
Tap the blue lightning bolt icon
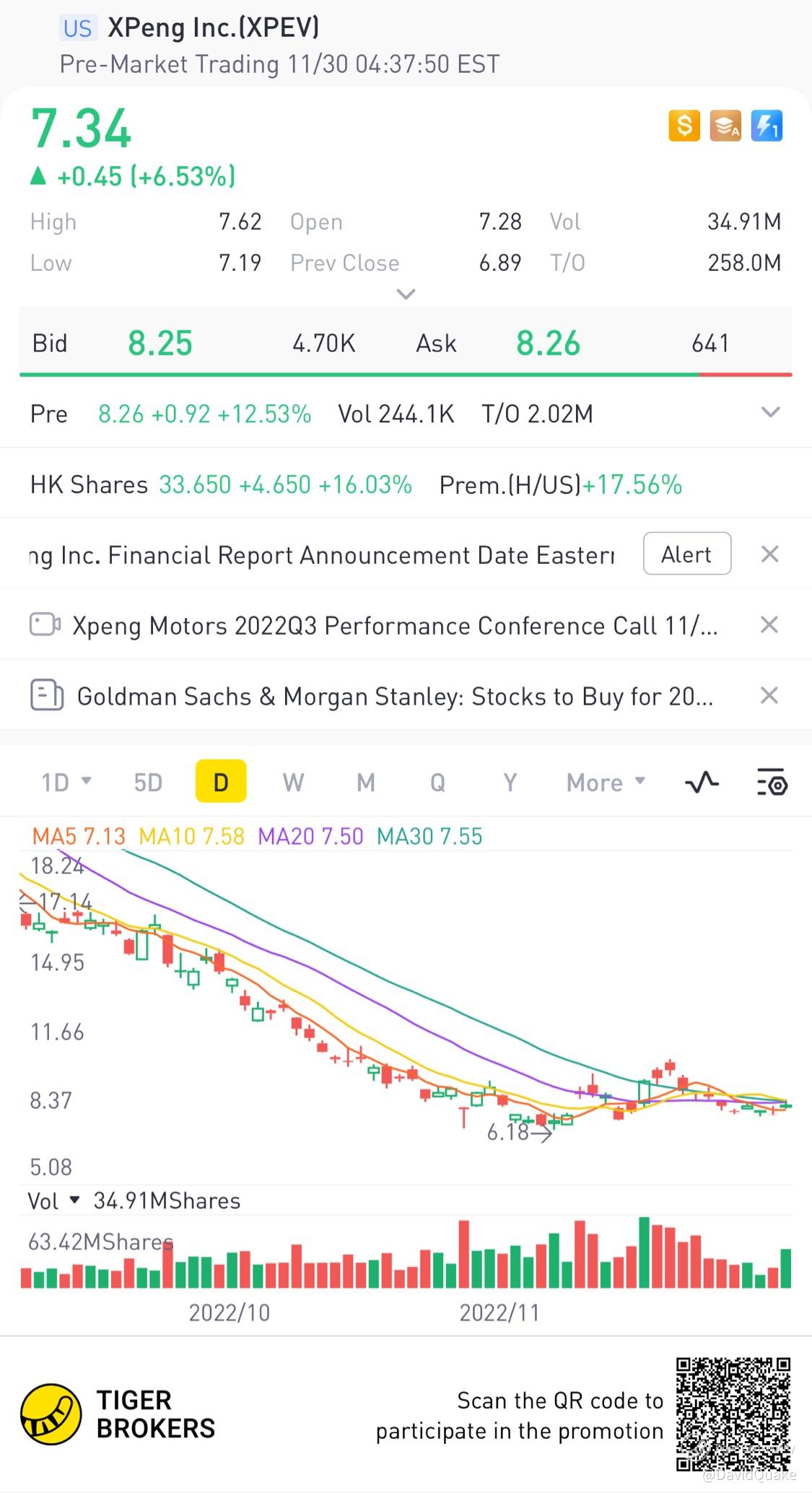click(767, 126)
